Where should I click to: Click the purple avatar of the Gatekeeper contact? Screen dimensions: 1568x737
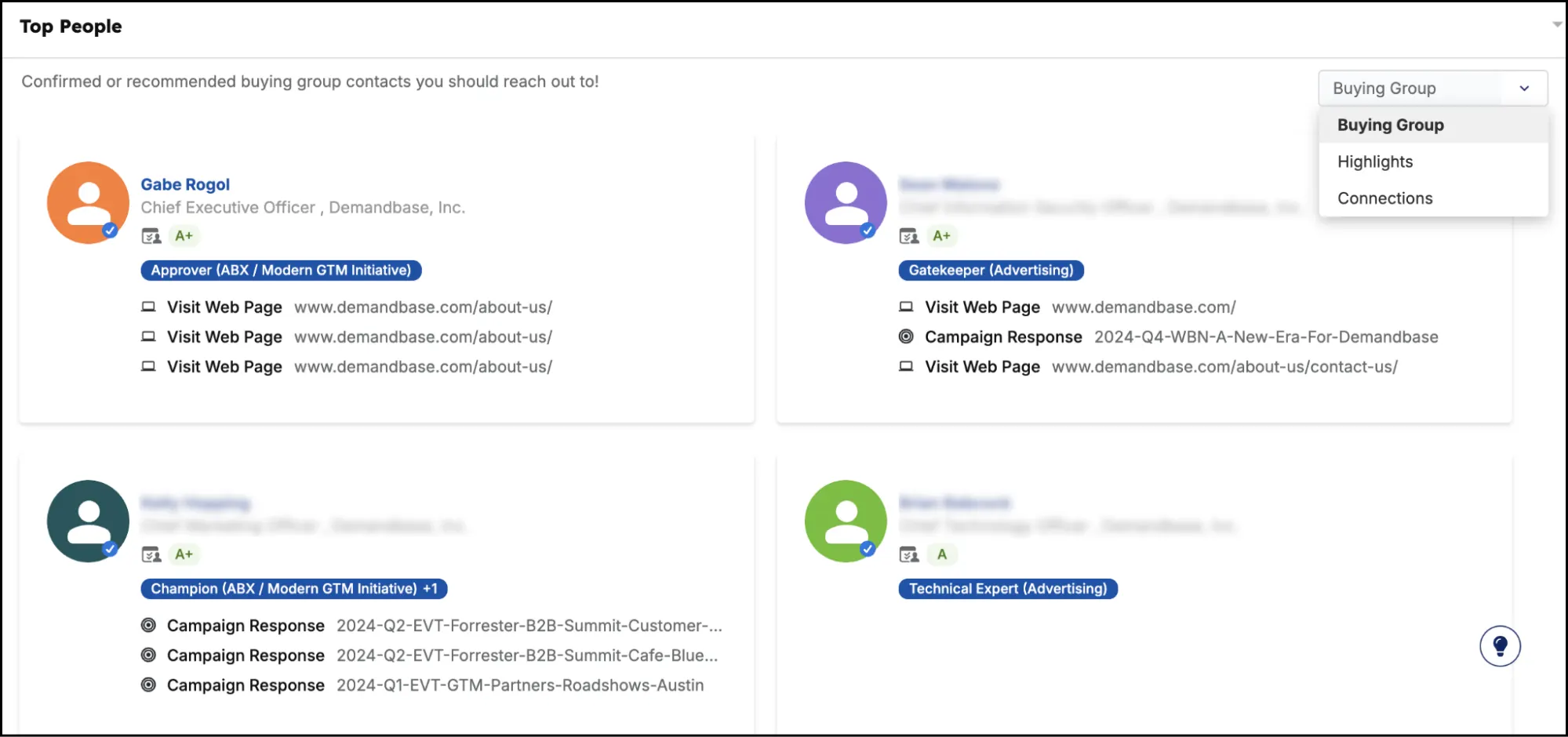[846, 203]
